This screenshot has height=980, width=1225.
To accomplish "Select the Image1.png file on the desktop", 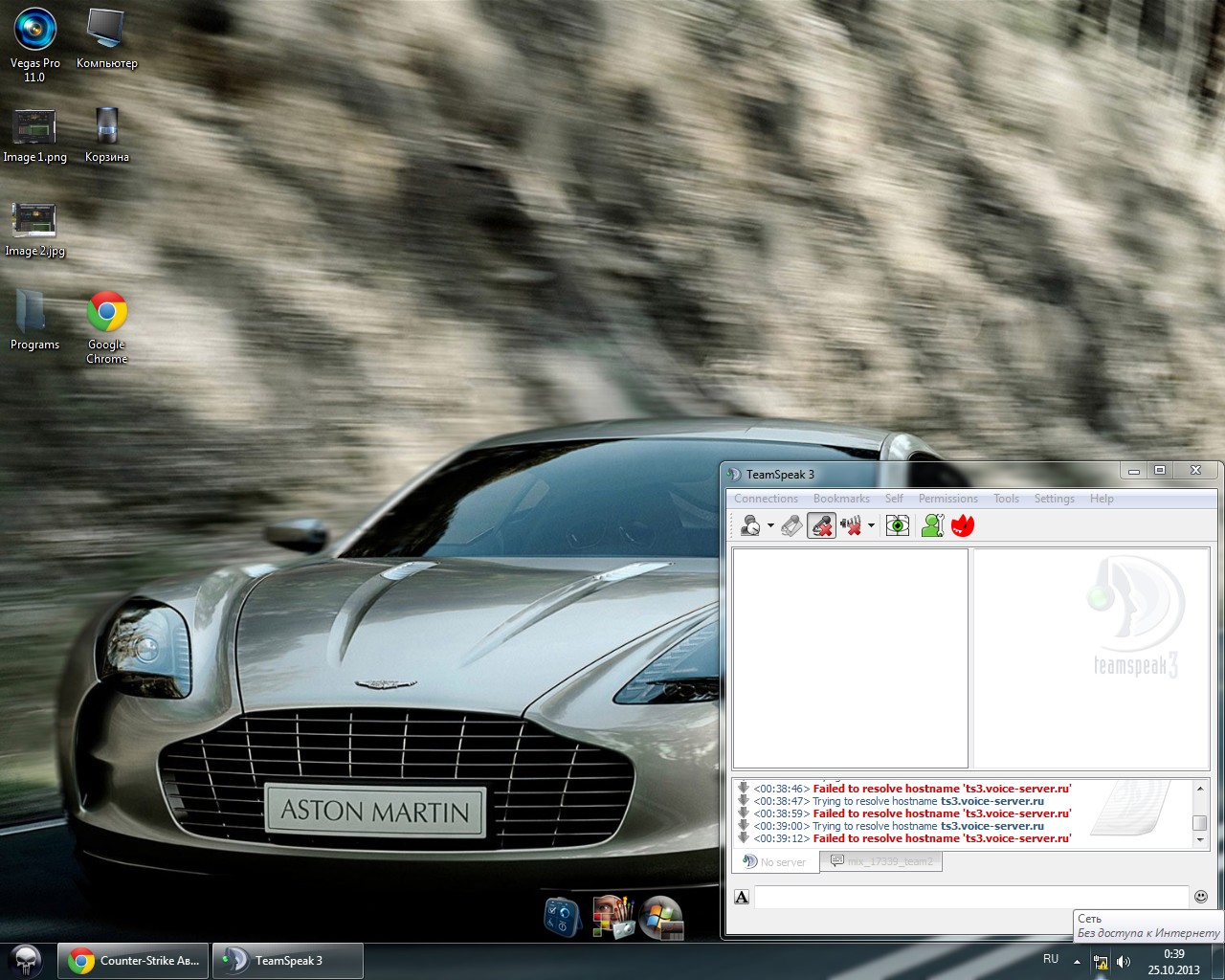I will coord(34,136).
